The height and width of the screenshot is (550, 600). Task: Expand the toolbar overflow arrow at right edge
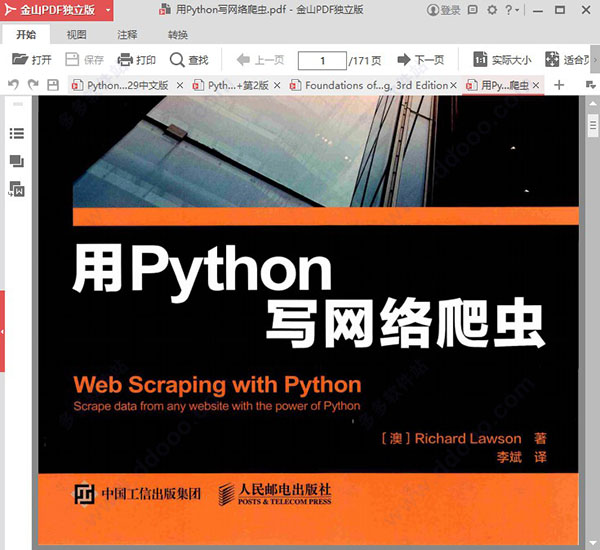(595, 60)
